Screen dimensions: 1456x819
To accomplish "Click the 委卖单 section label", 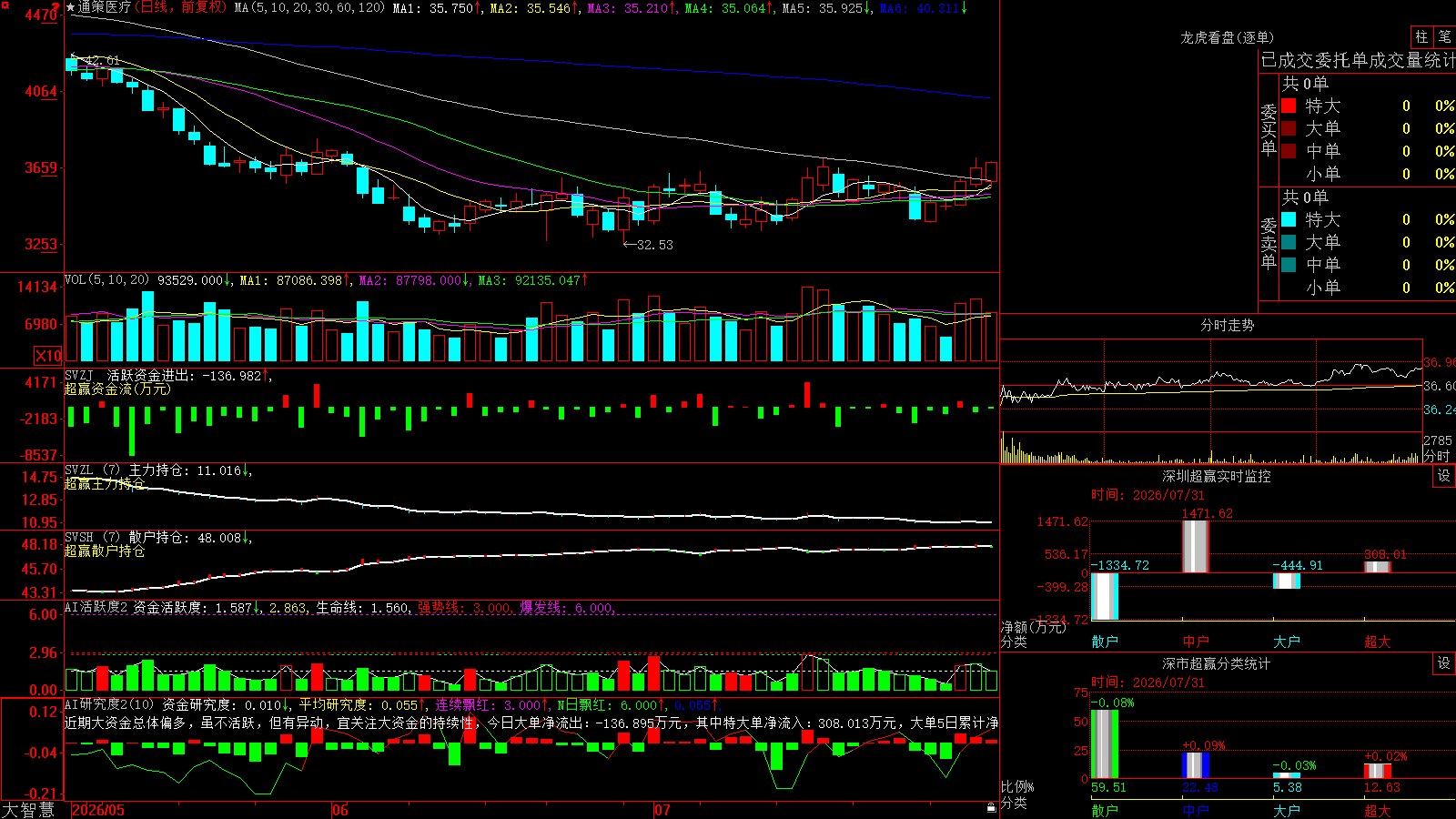I will click(x=1269, y=243).
